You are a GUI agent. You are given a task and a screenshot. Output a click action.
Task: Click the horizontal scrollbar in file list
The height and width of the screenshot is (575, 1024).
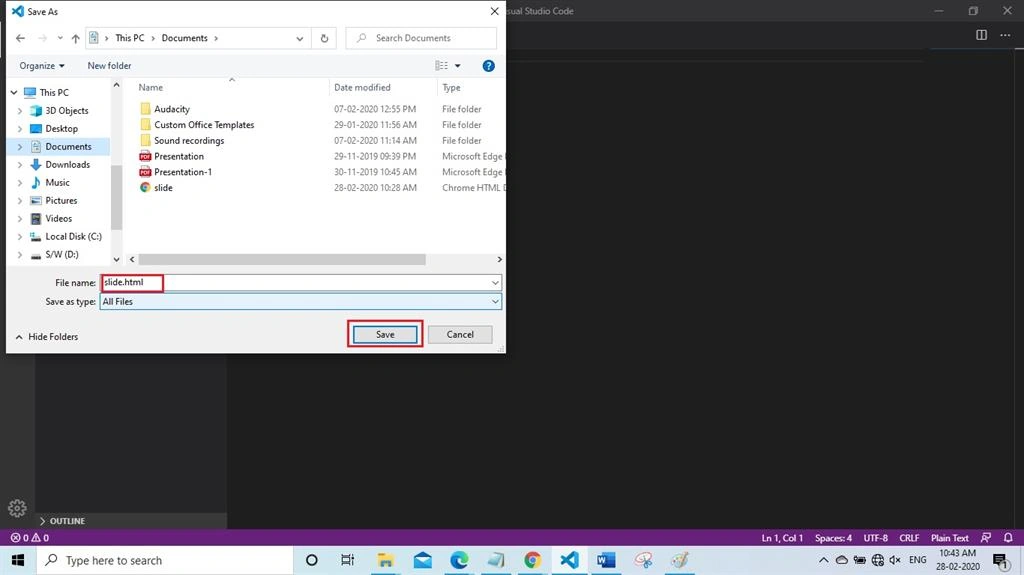tap(282, 259)
